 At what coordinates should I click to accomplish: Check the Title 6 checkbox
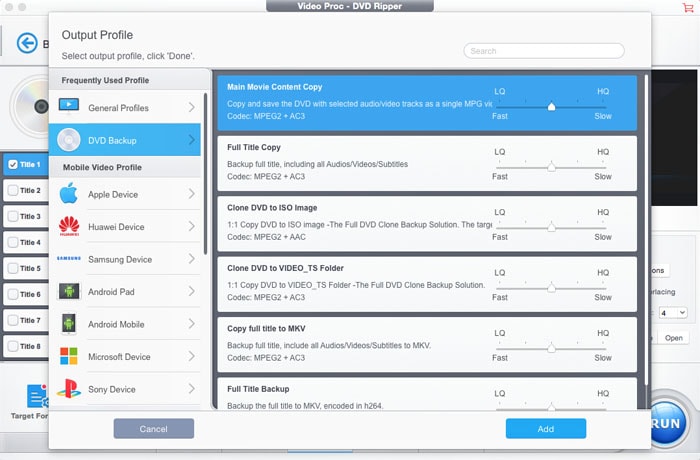(13, 294)
